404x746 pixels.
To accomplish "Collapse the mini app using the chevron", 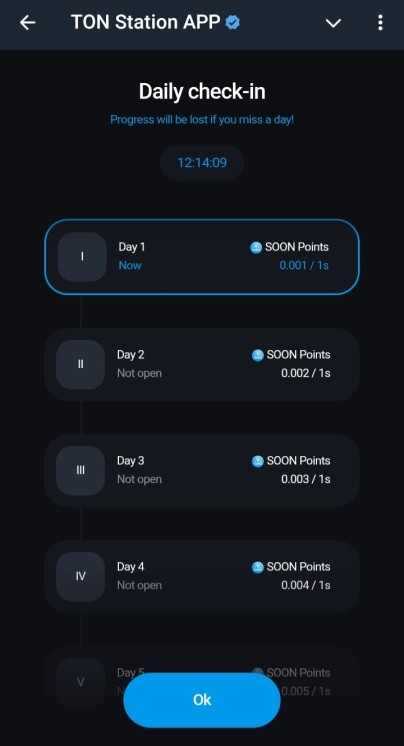I will pos(333,23).
